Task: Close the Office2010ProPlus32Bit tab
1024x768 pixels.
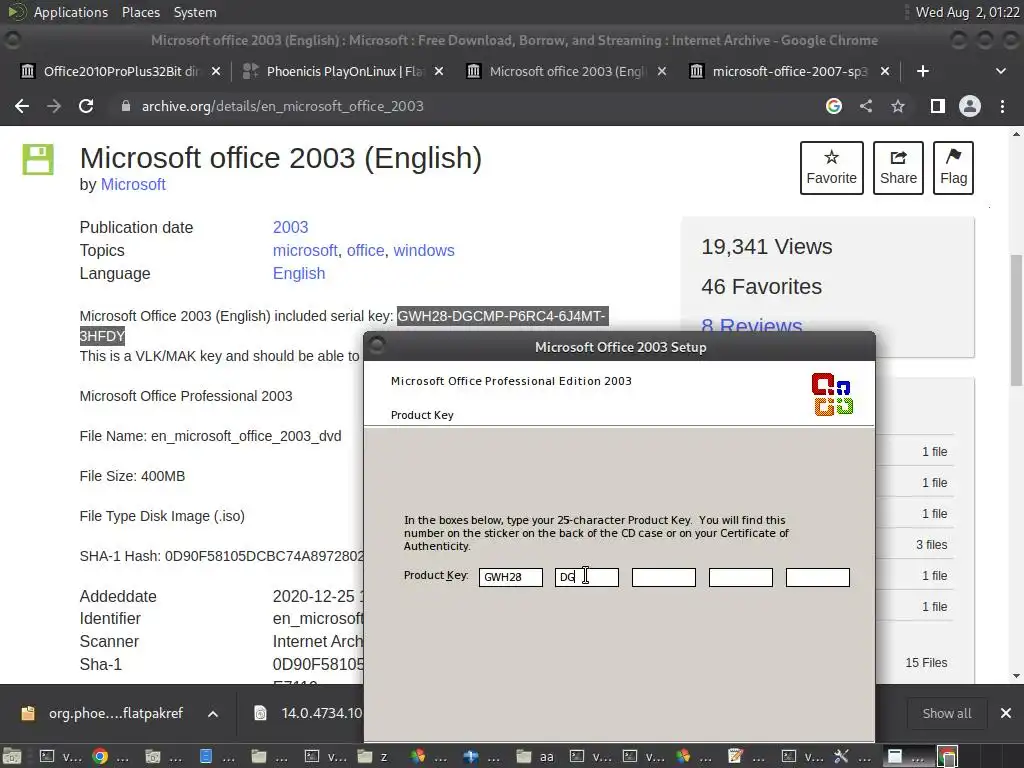Action: tap(216, 71)
